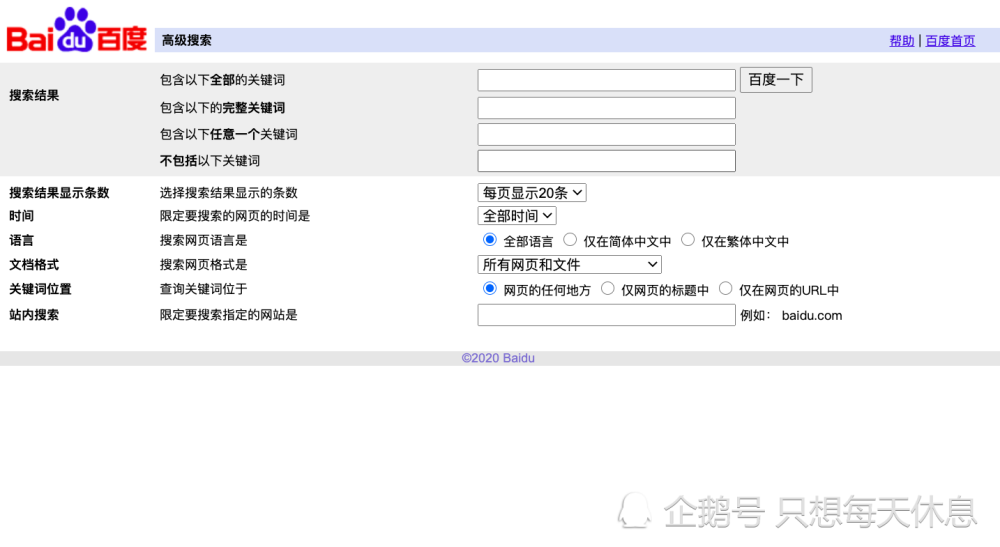The image size is (1000, 547).
Task: Select the 仅网页的标题中 radio button
Action: [608, 289]
